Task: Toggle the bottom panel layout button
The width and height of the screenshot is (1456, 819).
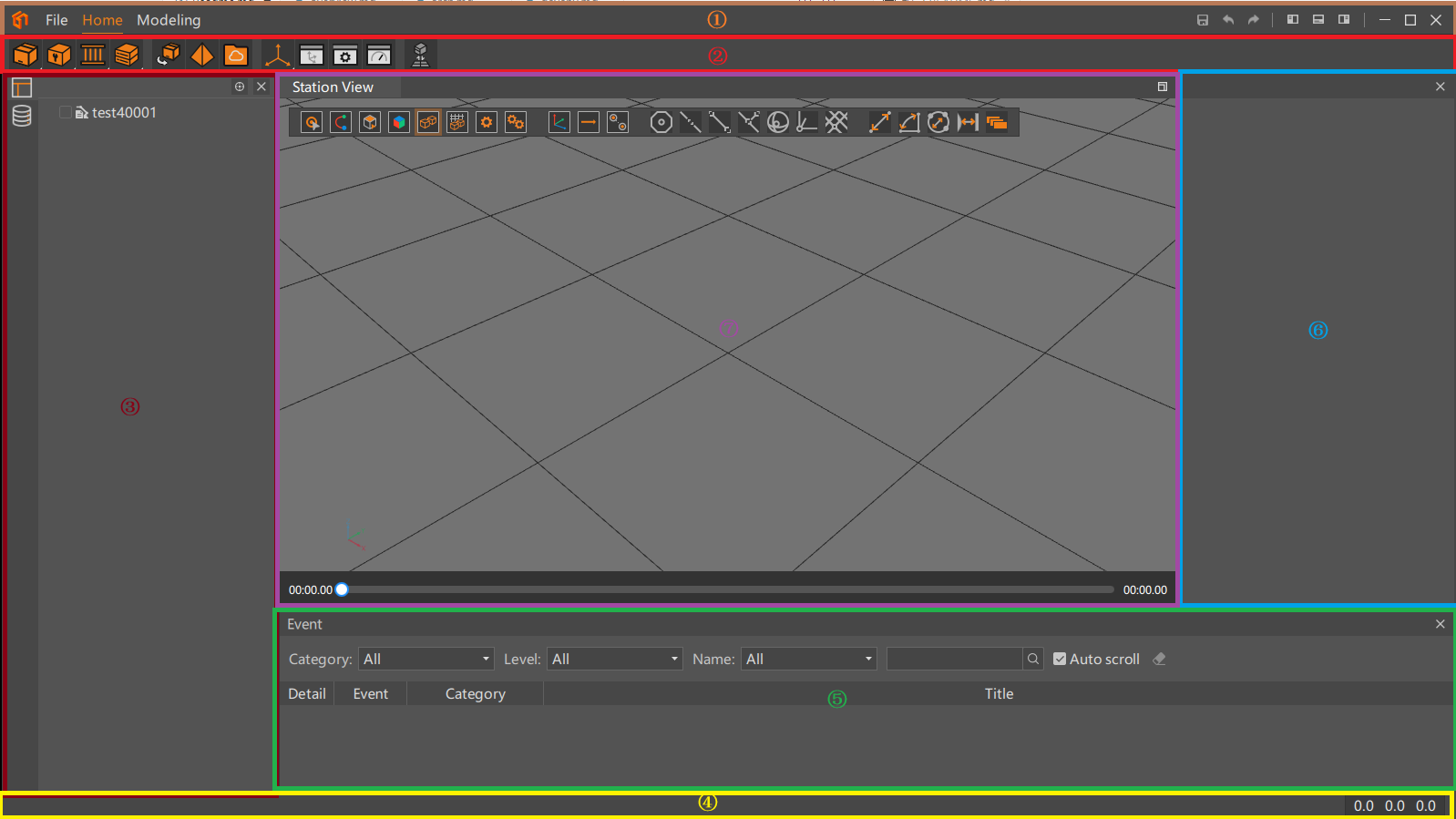Action: click(1318, 20)
